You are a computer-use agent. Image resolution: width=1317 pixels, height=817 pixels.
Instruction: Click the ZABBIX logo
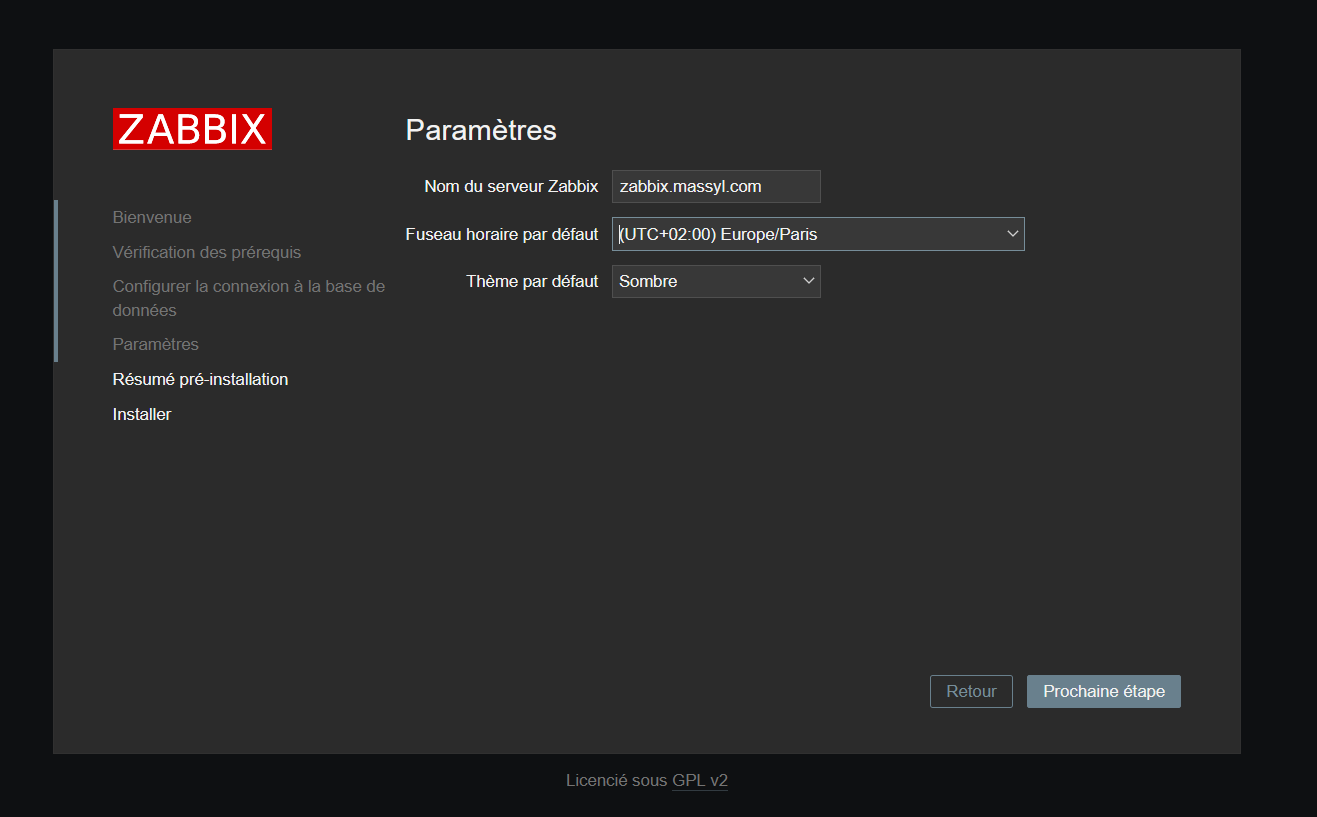(x=192, y=129)
